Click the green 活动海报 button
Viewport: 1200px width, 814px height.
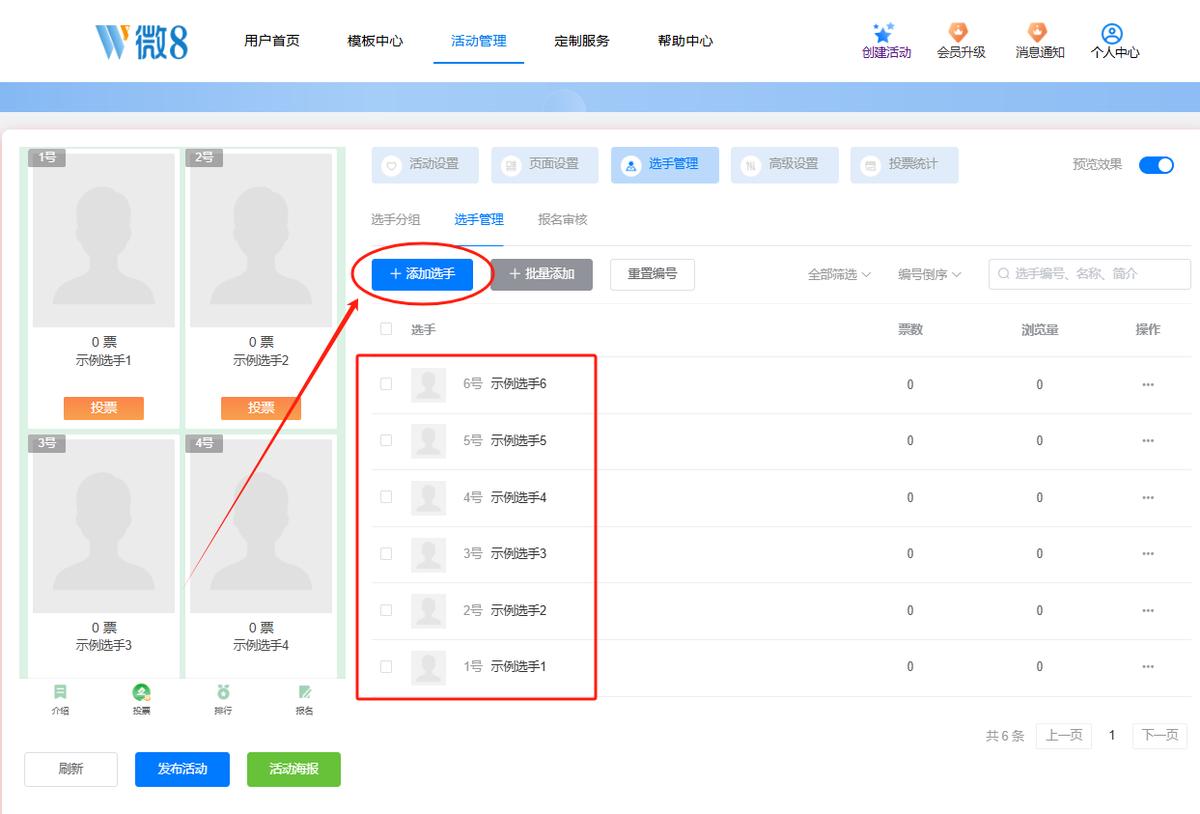pos(294,769)
